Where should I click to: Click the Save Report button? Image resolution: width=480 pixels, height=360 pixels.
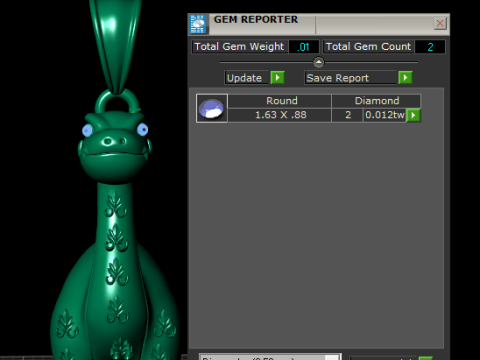point(350,78)
